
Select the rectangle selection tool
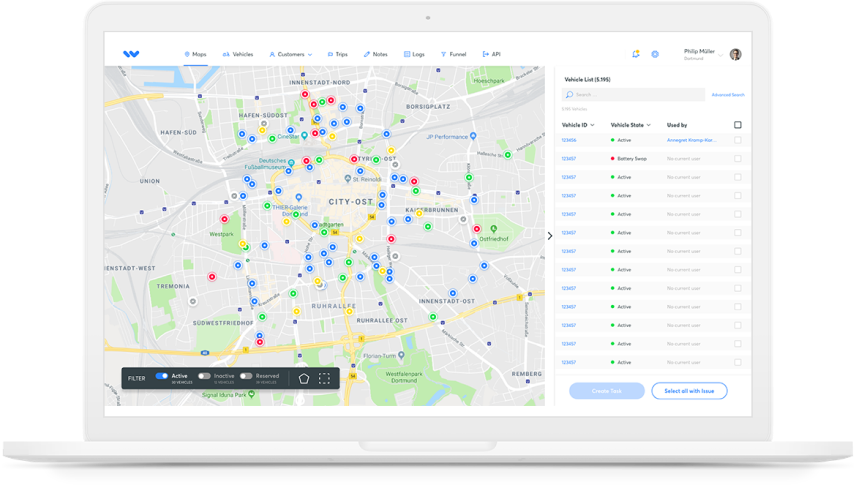[324, 379]
